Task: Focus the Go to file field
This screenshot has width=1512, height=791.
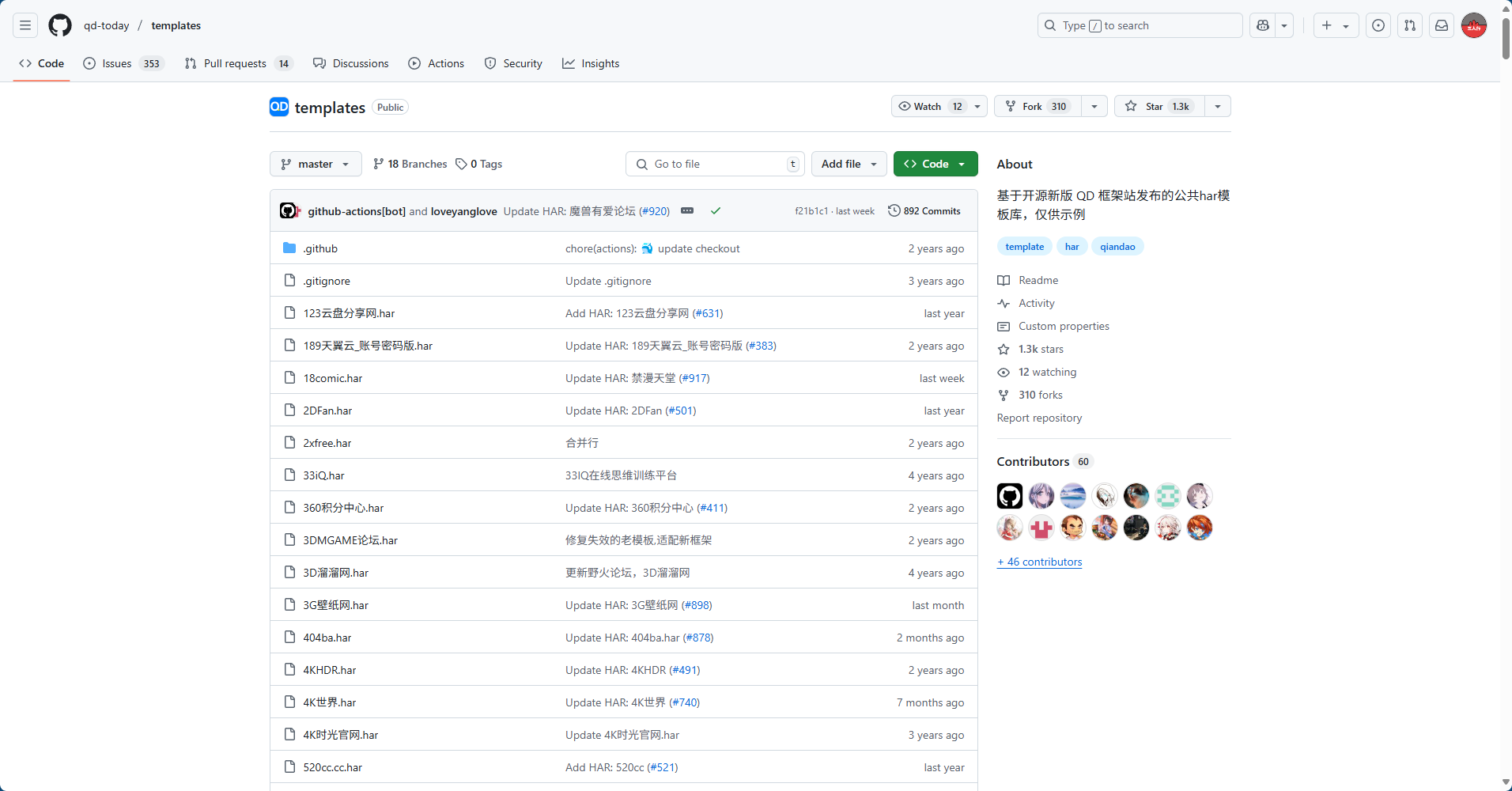Action: [715, 164]
